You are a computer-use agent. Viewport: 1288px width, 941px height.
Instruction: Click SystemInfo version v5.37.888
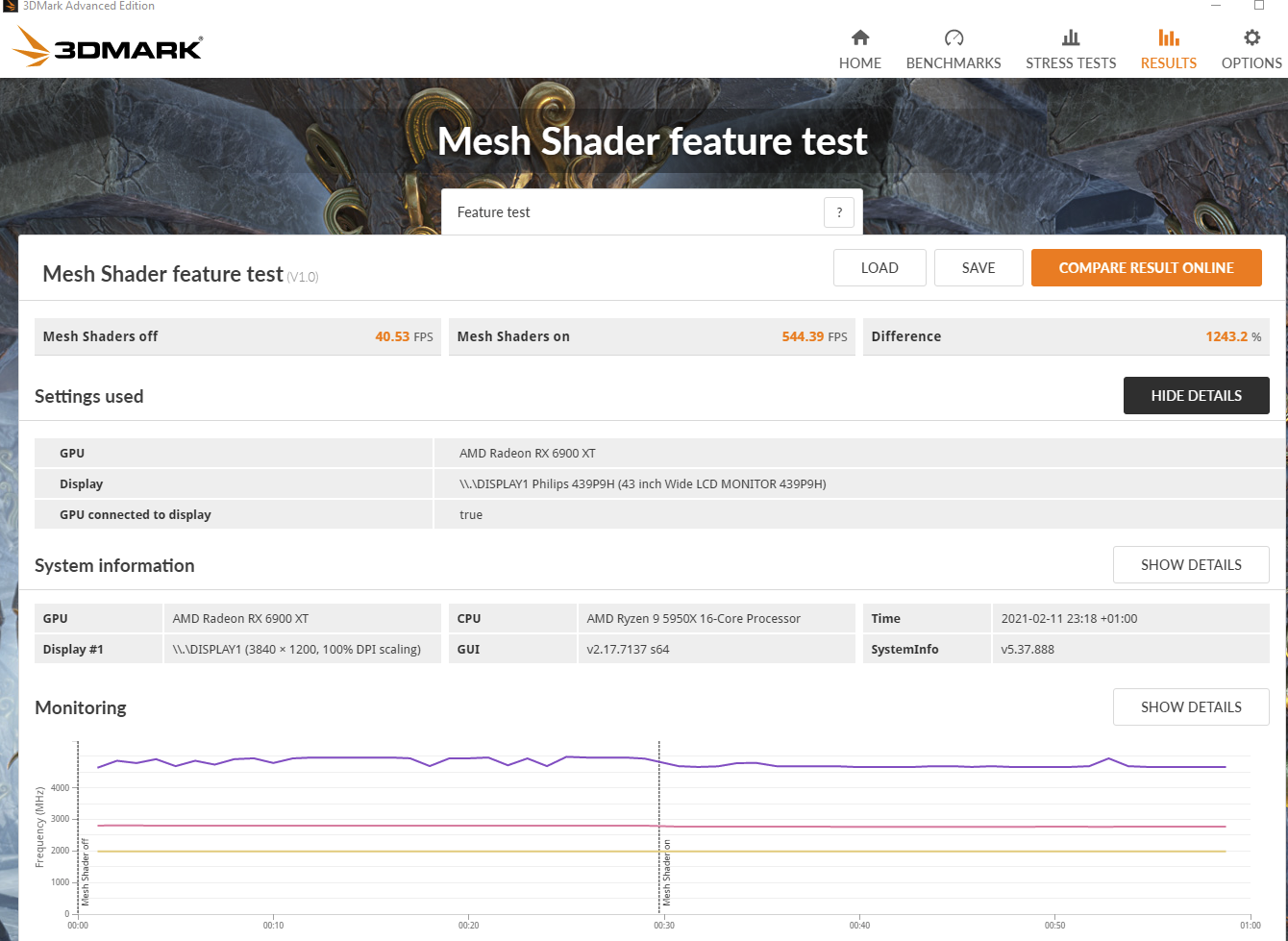click(x=1028, y=650)
